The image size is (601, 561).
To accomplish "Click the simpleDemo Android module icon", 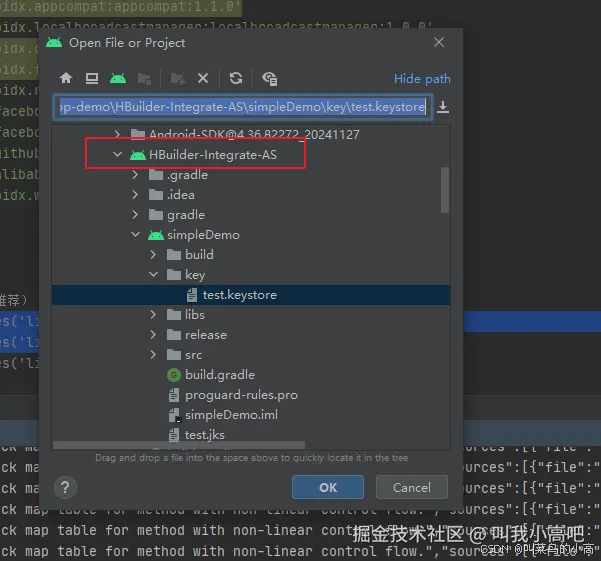I will 156,235.
